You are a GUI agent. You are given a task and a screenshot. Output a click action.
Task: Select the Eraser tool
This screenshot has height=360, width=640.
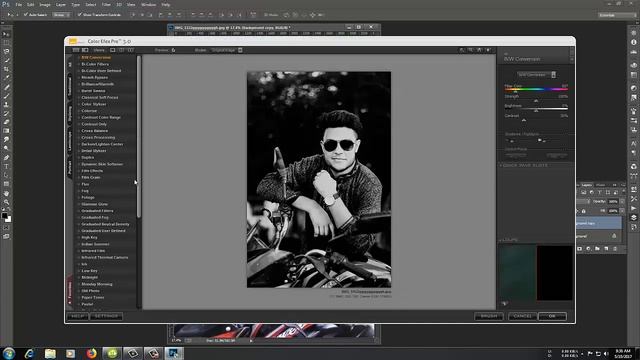pos(6,122)
